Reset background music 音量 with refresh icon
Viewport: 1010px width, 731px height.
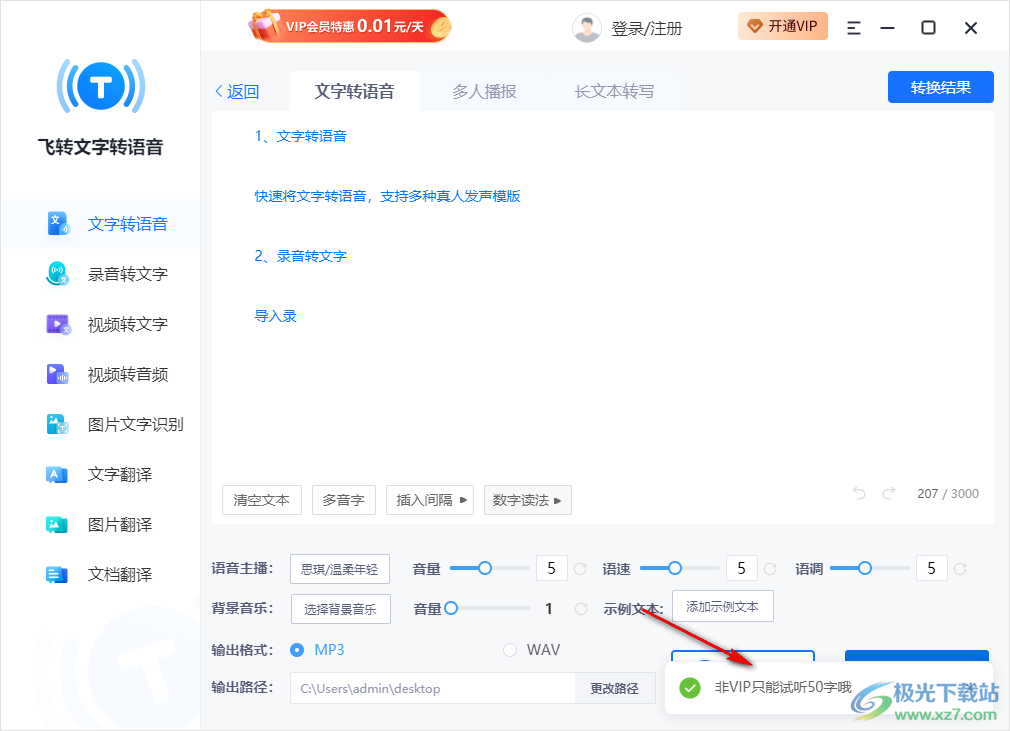pos(581,609)
